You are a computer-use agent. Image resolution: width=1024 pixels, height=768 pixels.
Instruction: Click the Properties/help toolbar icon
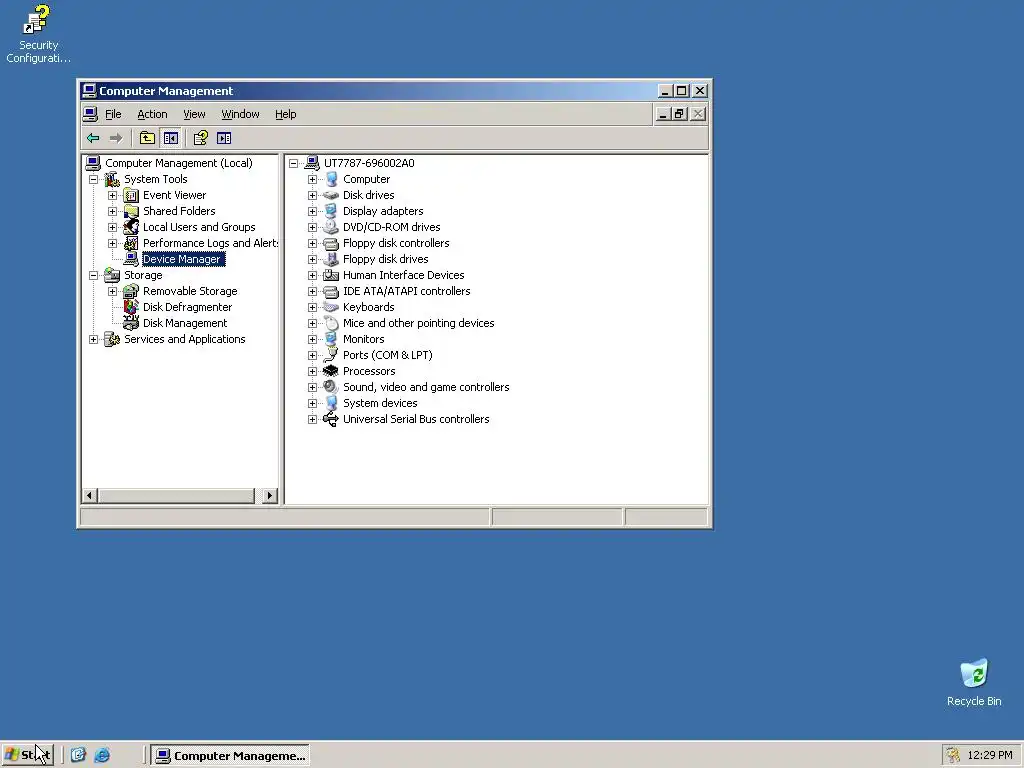(200, 138)
